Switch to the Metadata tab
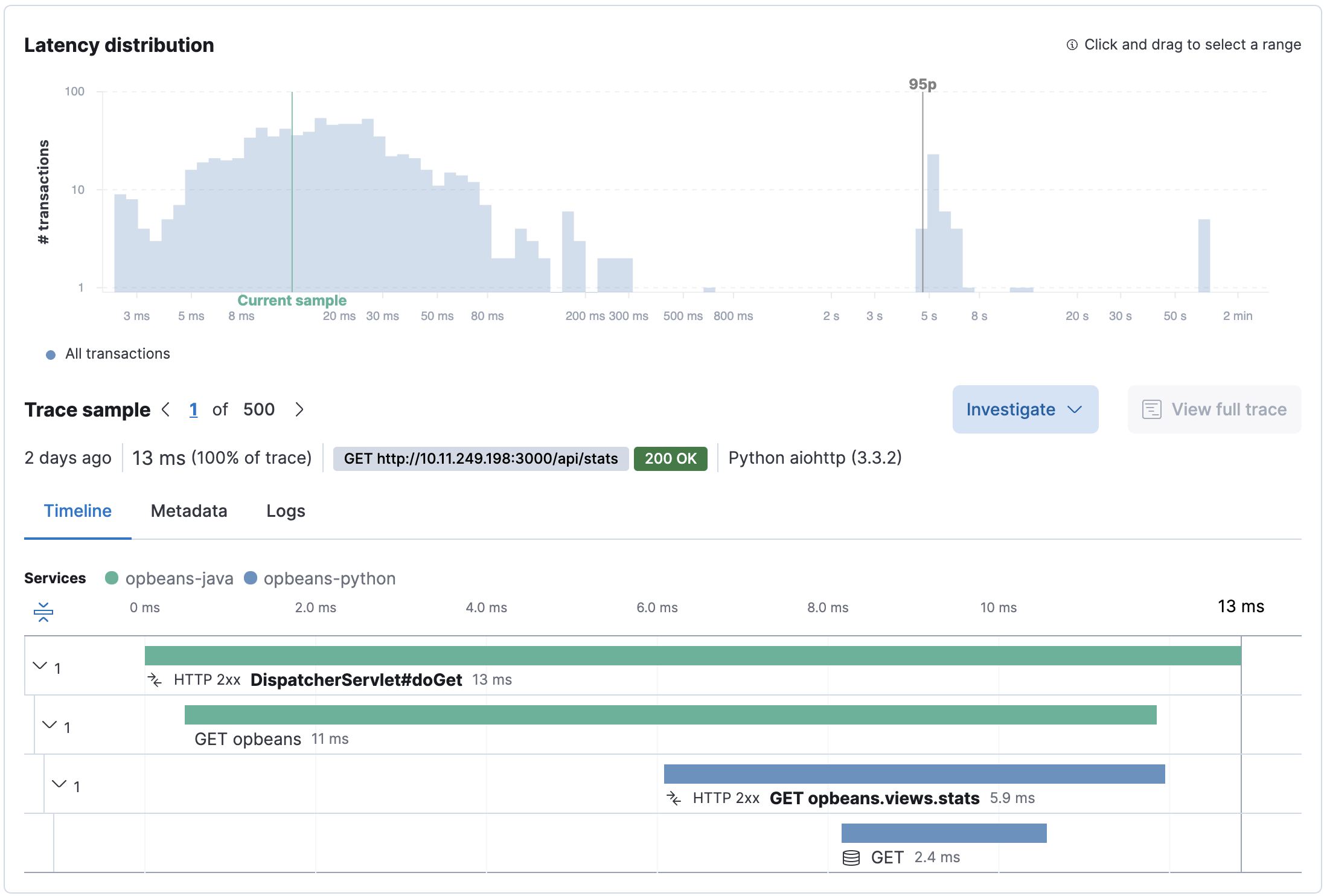1327x896 pixels. [x=189, y=511]
